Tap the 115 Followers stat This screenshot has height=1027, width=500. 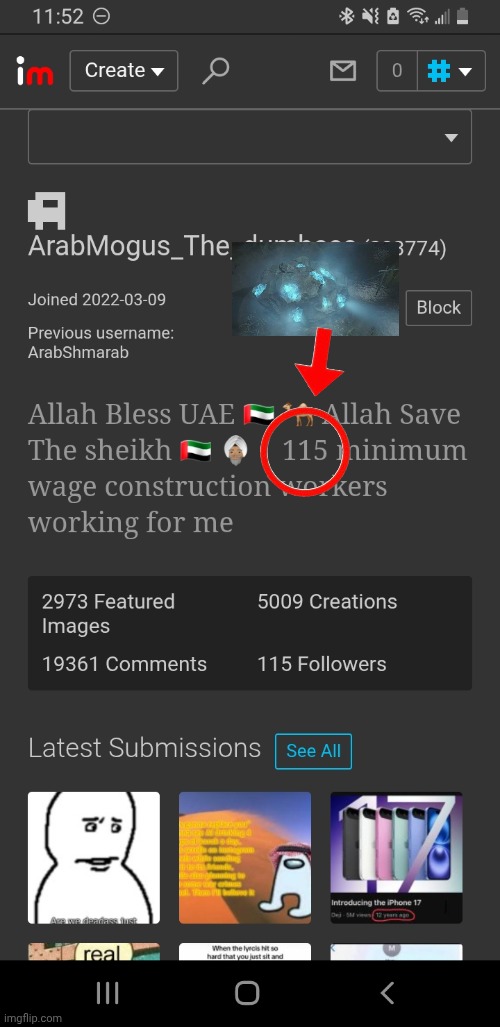(322, 664)
